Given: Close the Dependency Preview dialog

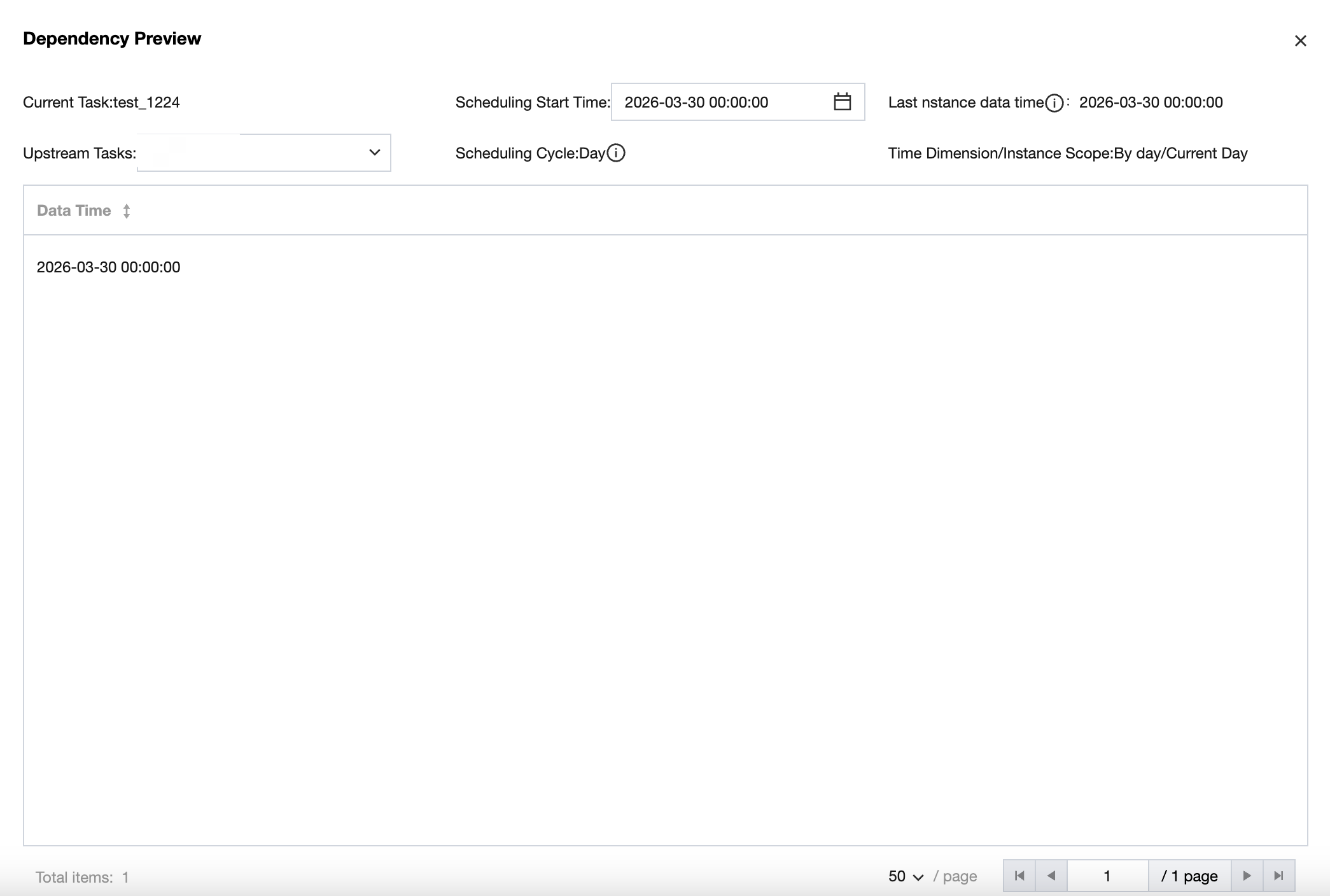Looking at the screenshot, I should (x=1300, y=41).
